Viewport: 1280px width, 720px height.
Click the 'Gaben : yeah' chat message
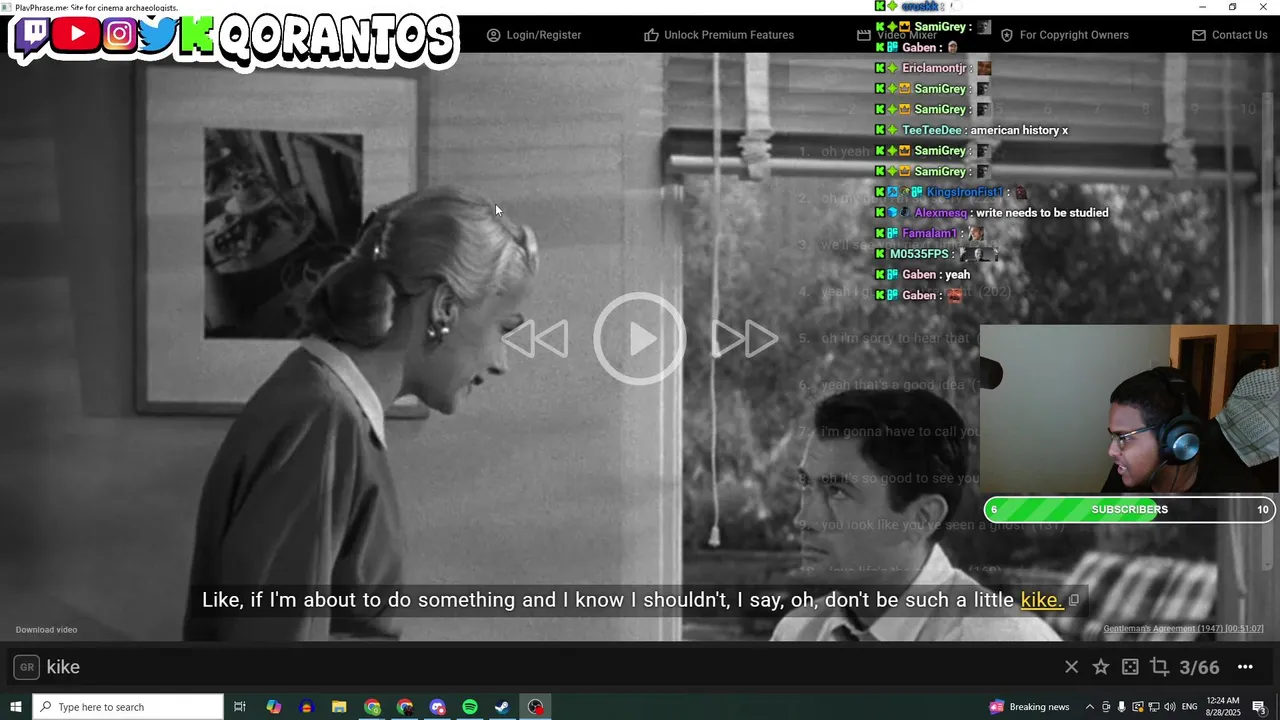922,274
